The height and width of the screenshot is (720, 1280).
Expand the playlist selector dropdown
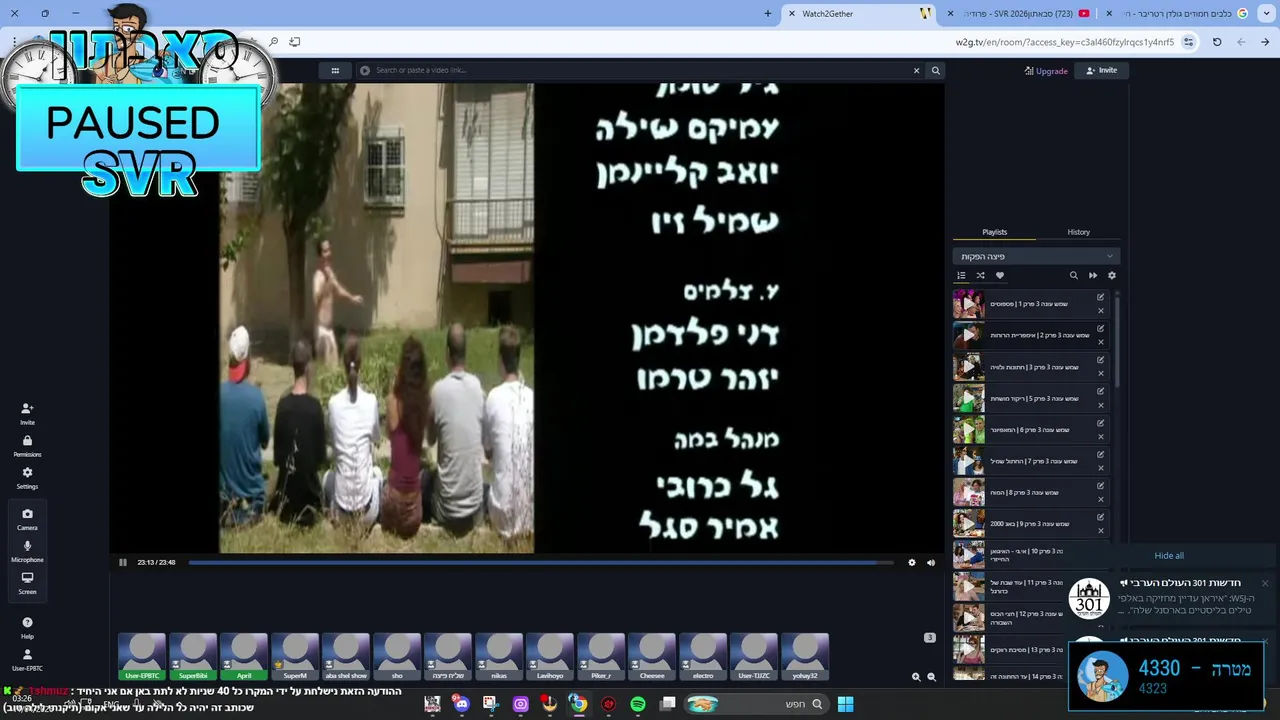point(1036,256)
